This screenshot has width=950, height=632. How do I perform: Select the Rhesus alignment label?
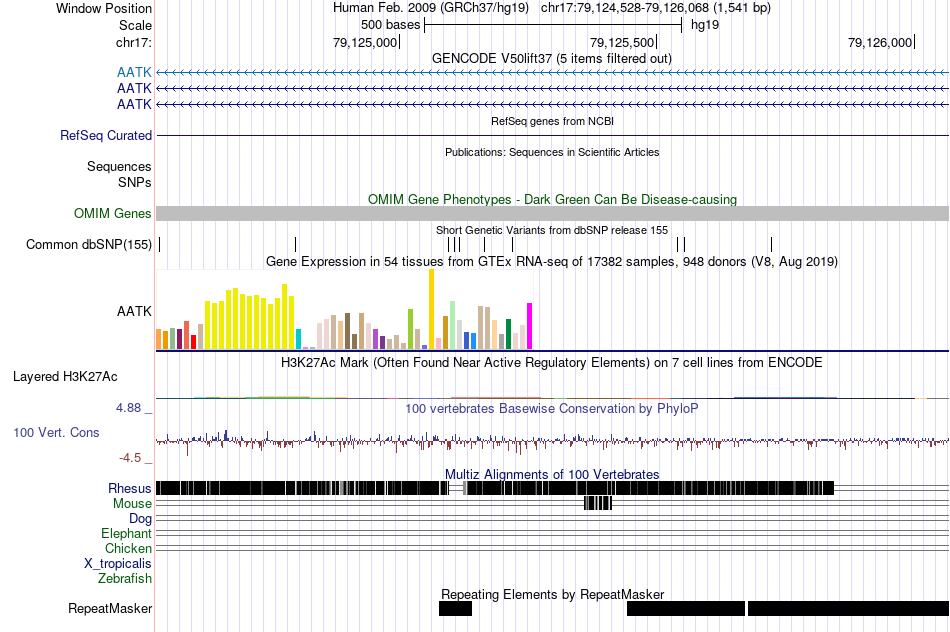tap(130, 488)
